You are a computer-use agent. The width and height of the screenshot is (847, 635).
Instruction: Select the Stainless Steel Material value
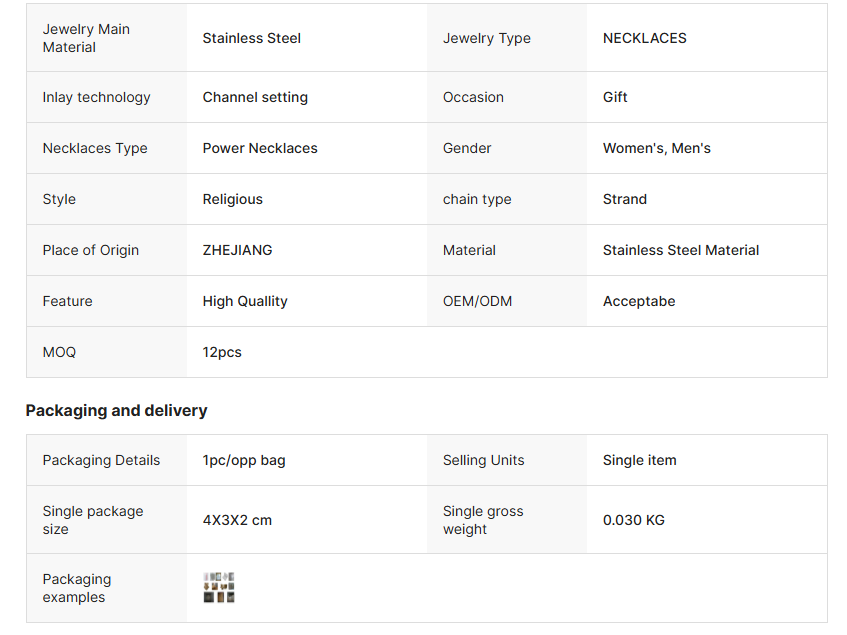pos(681,251)
